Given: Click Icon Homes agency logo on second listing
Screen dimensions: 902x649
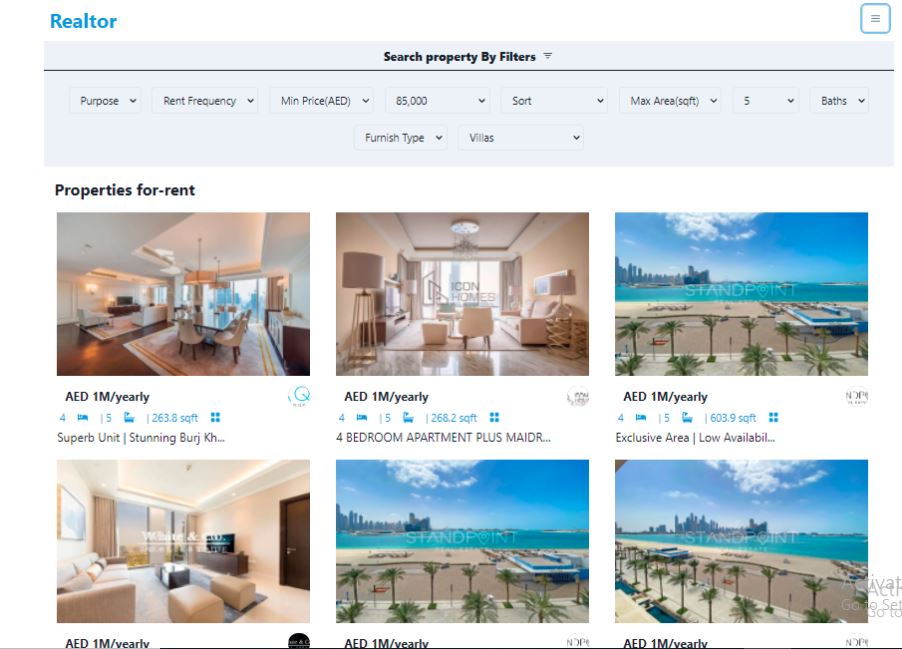Looking at the screenshot, I should click(578, 396).
